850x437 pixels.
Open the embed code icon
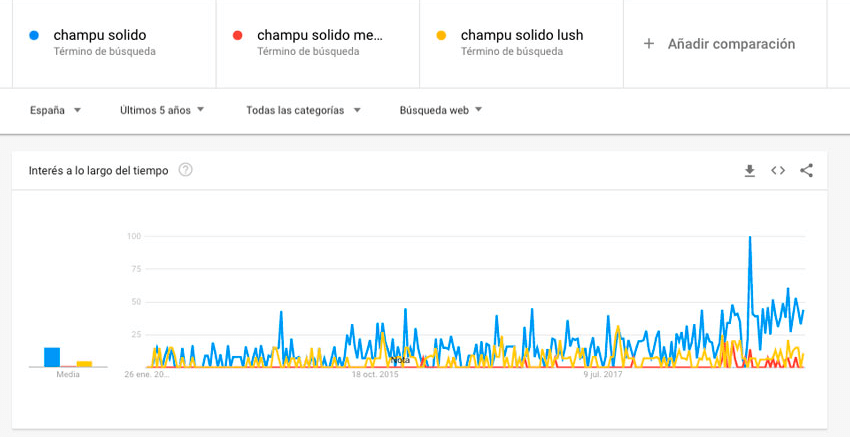point(778,171)
